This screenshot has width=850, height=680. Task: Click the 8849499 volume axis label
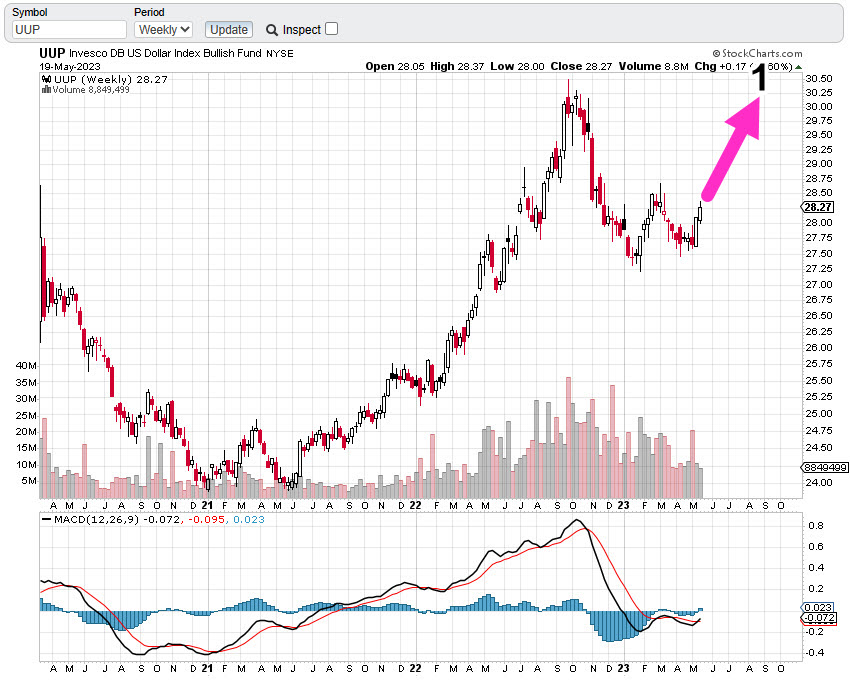coord(824,467)
